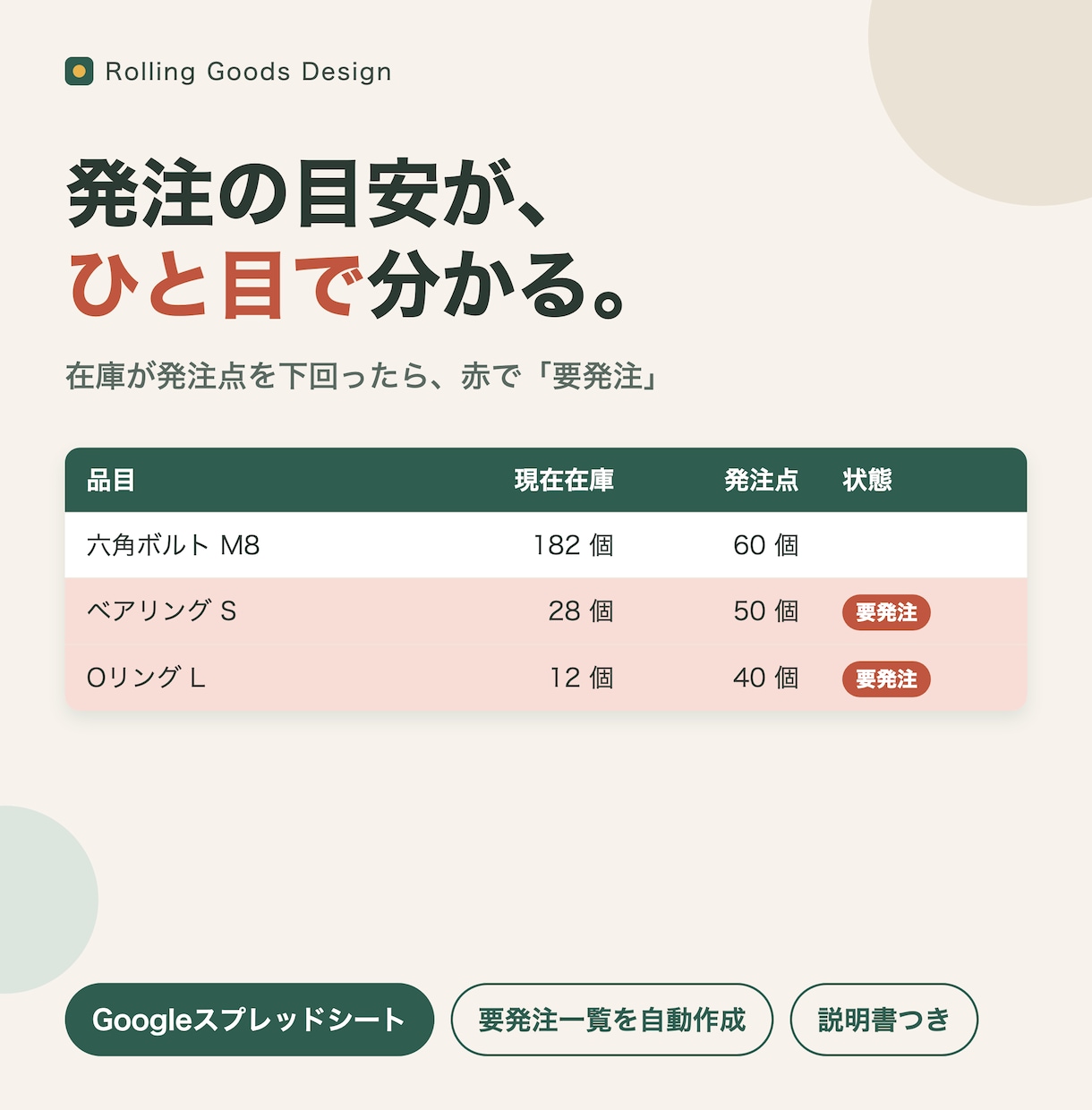Image resolution: width=1092 pixels, height=1110 pixels.
Task: Click the 50 個 reorder point value
Action: tap(766, 611)
